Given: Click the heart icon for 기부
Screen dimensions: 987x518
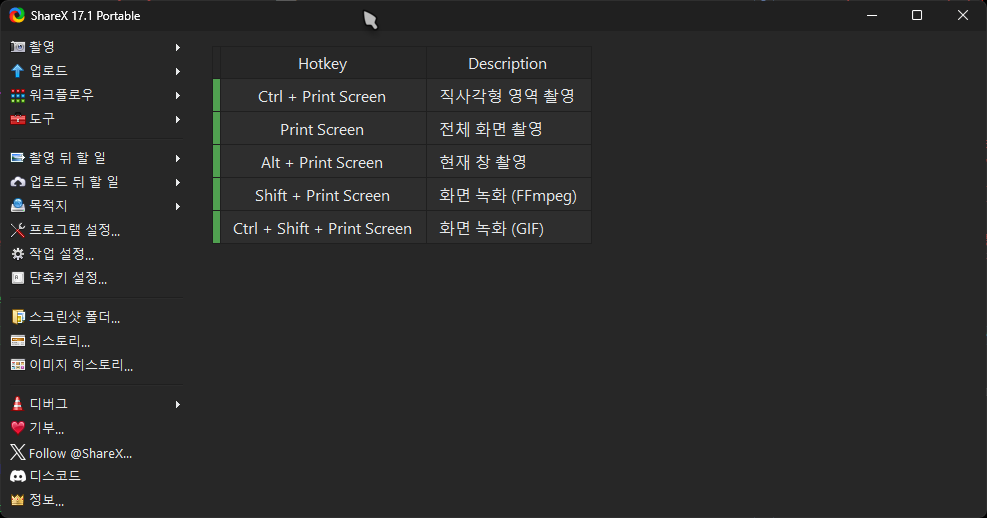Looking at the screenshot, I should click(x=18, y=428).
